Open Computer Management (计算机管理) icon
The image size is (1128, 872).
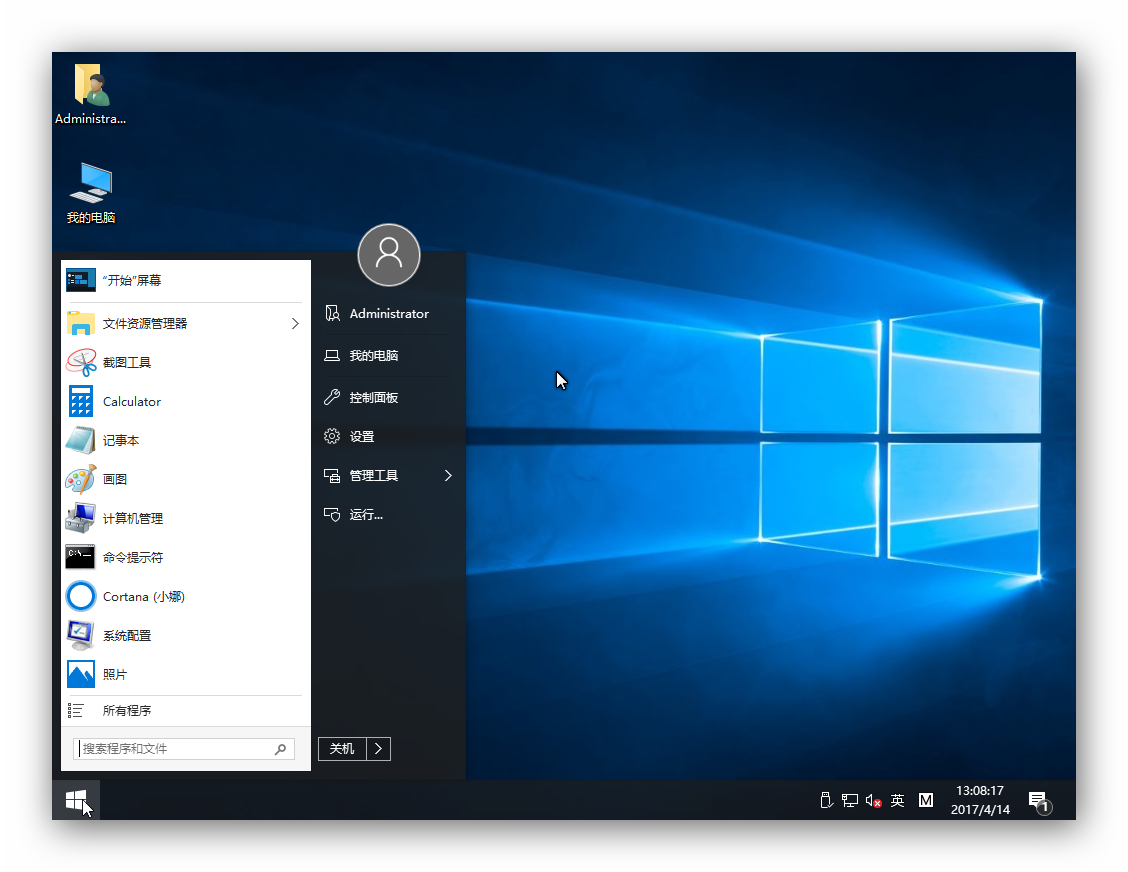81,518
